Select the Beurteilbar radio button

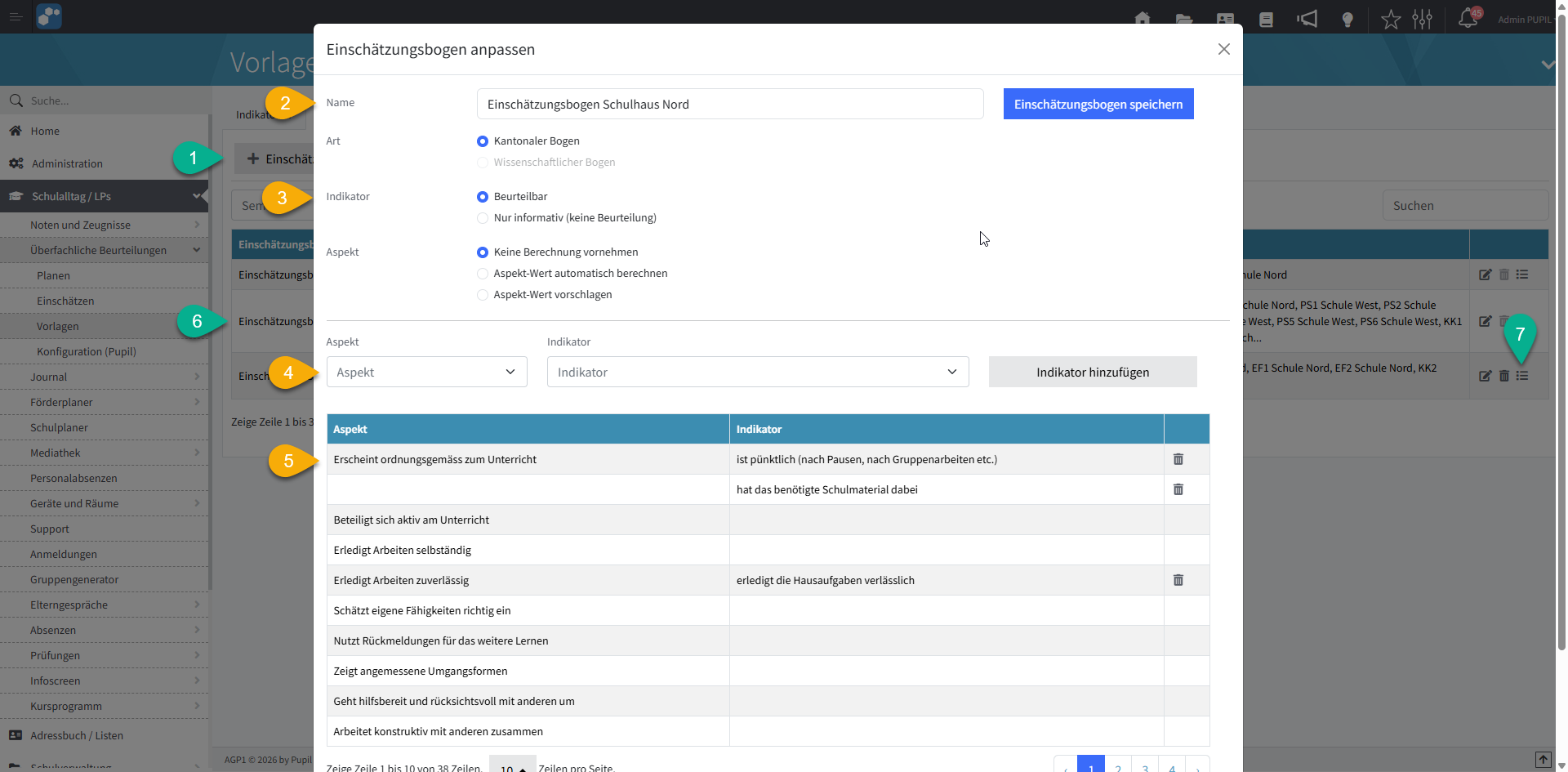pyautogui.click(x=483, y=197)
